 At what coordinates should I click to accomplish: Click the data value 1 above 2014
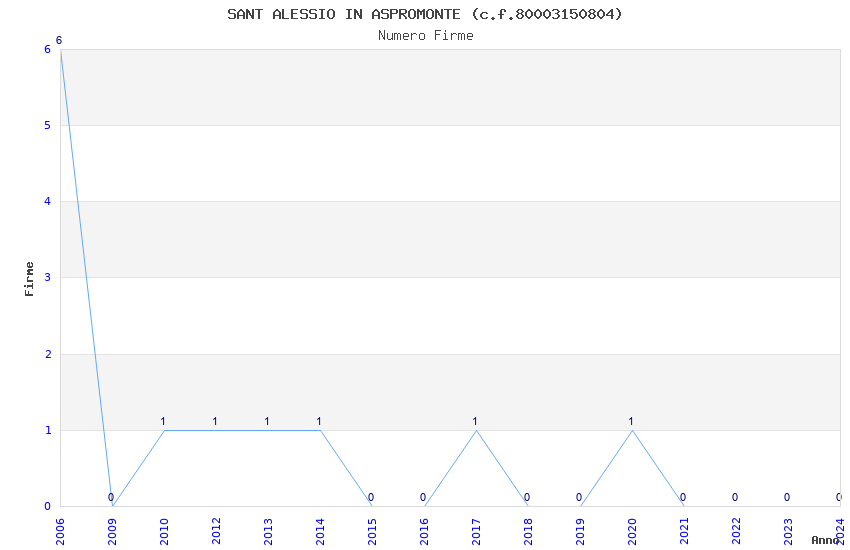319,422
